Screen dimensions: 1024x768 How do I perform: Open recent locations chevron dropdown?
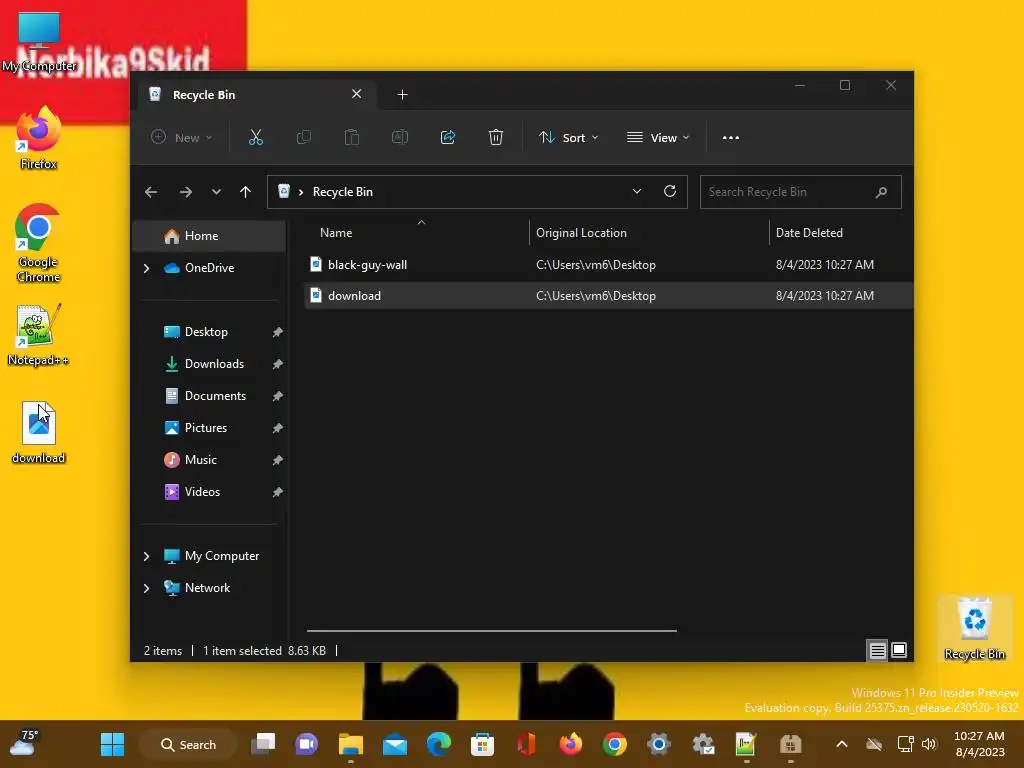pyautogui.click(x=216, y=192)
